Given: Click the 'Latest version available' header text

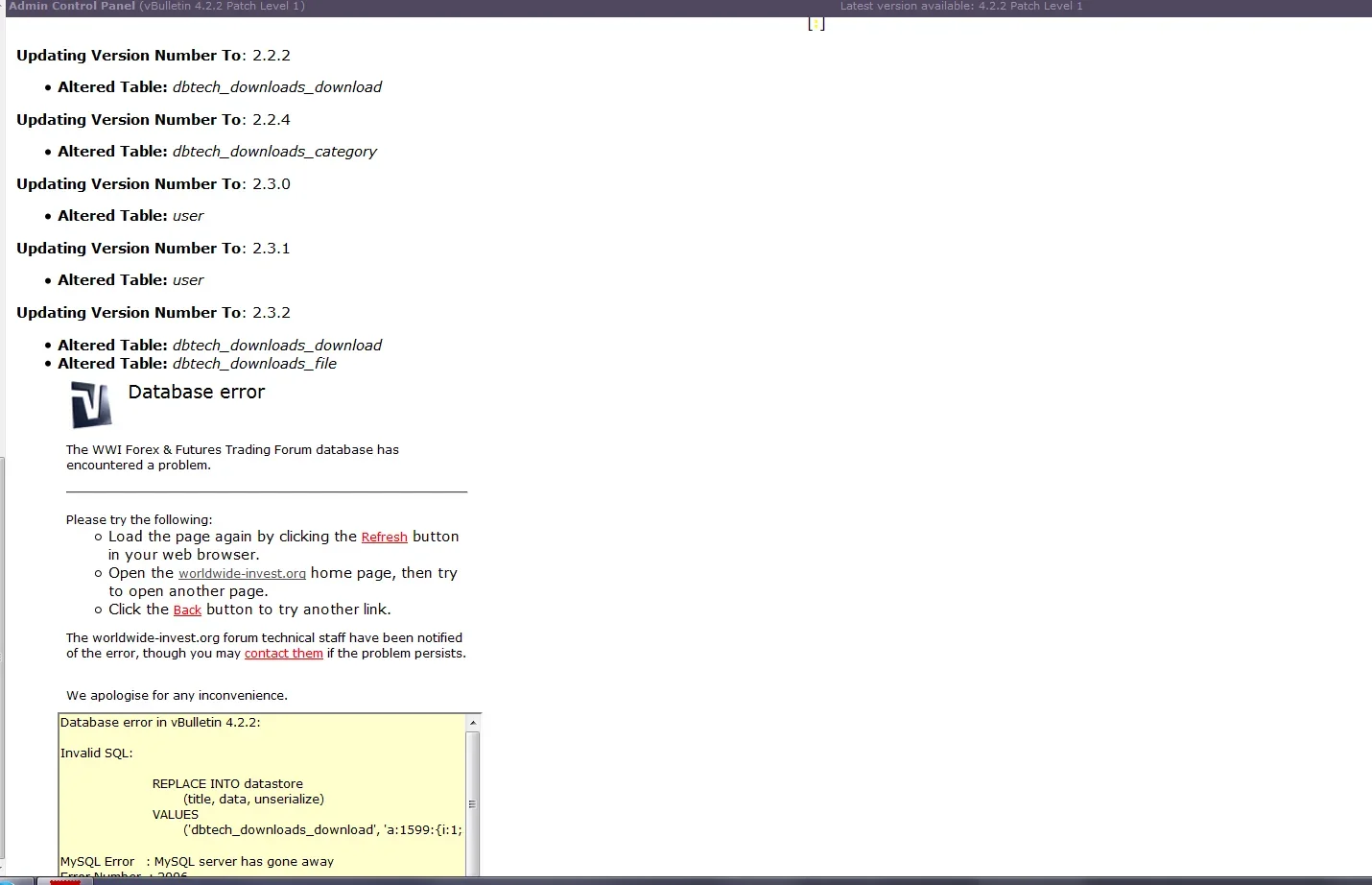Looking at the screenshot, I should click(x=960, y=7).
